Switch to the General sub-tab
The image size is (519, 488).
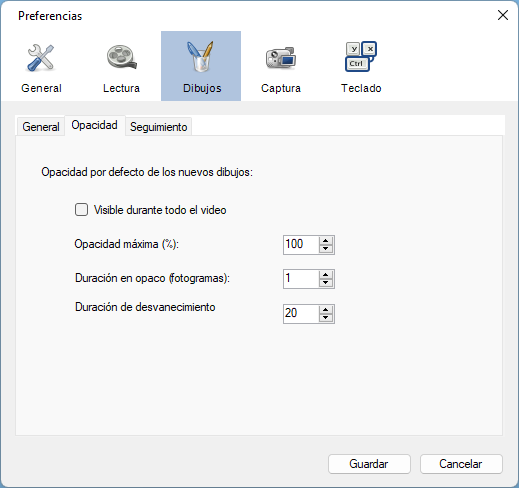(40, 127)
